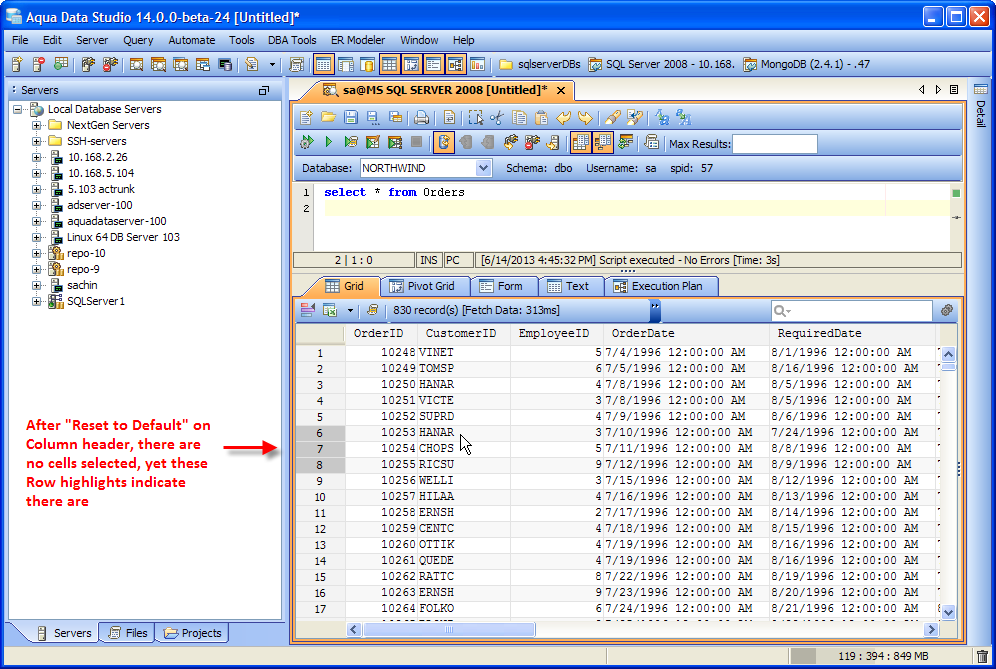The image size is (996, 669).
Task: Toggle the highlighted pivot icon in main toolbar
Action: pos(412,64)
